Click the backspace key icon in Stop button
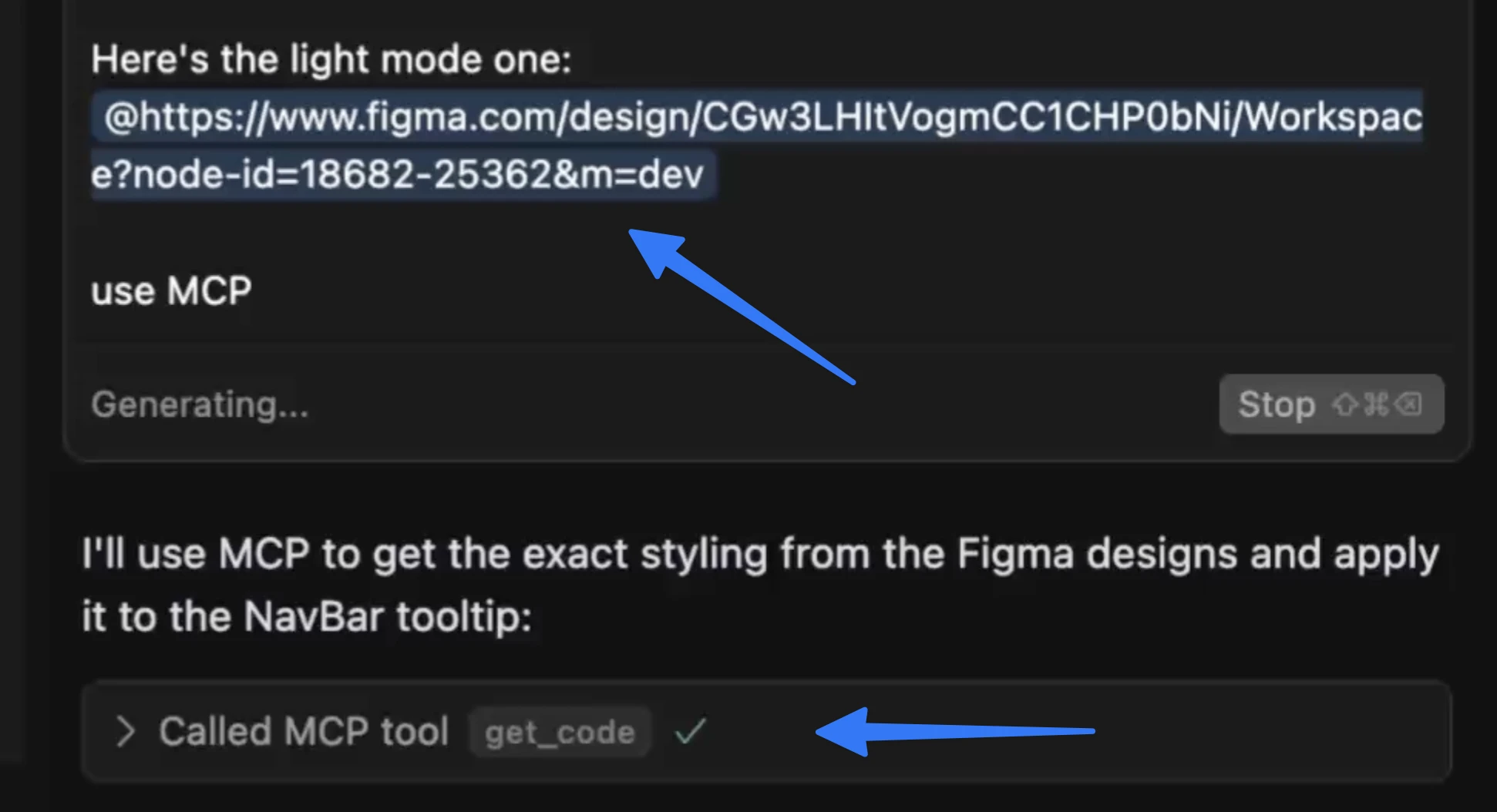The height and width of the screenshot is (812, 1497). point(1409,404)
